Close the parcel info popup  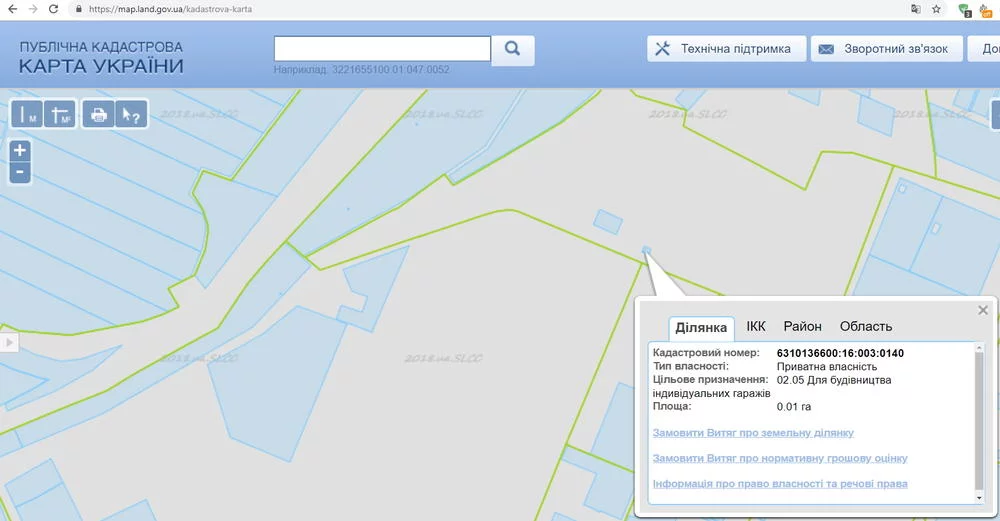pos(983,310)
